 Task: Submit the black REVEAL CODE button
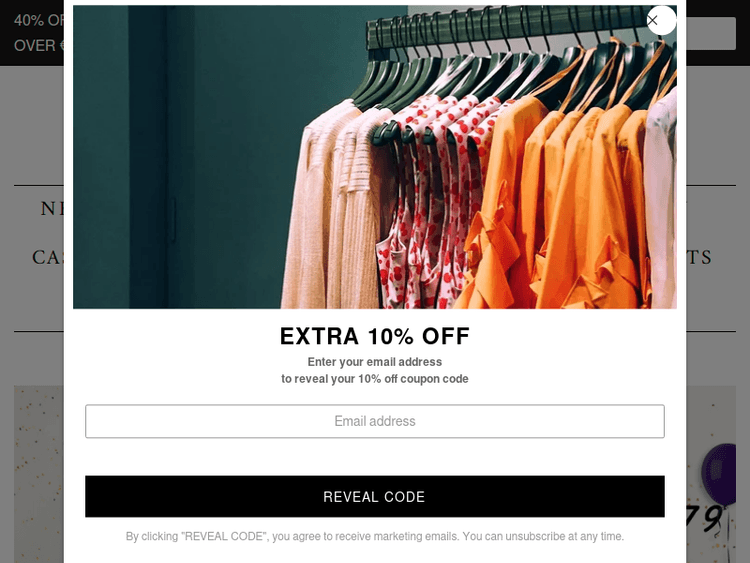point(375,496)
